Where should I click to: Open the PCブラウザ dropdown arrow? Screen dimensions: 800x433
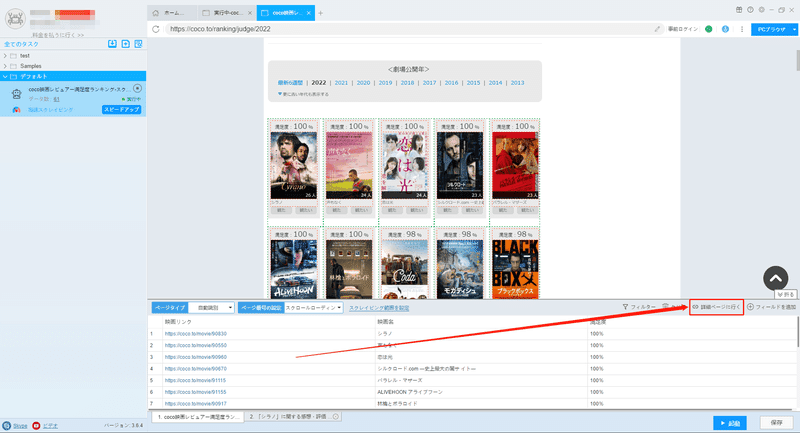pyautogui.click(x=794, y=30)
